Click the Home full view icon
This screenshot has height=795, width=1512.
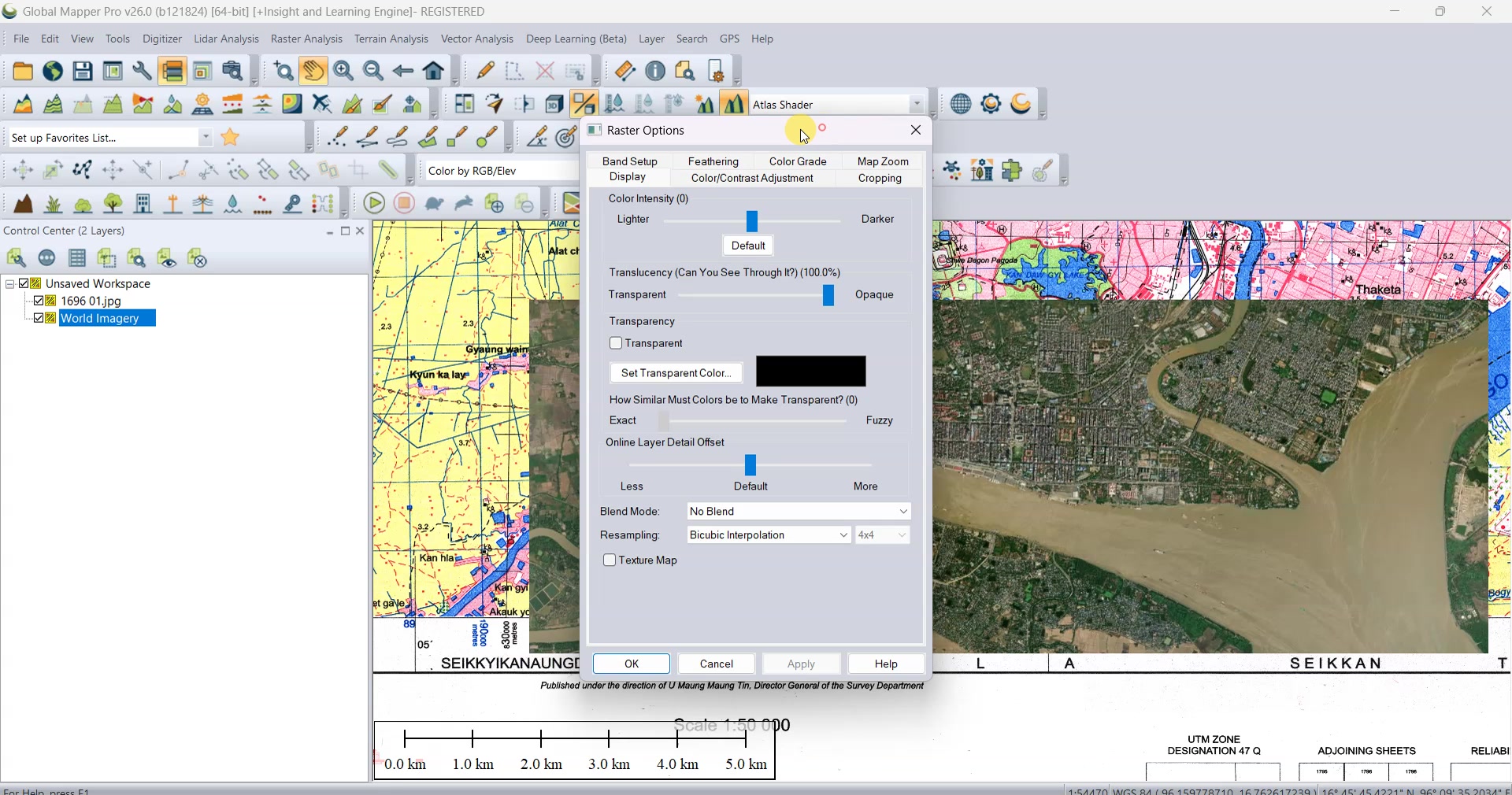(433, 71)
